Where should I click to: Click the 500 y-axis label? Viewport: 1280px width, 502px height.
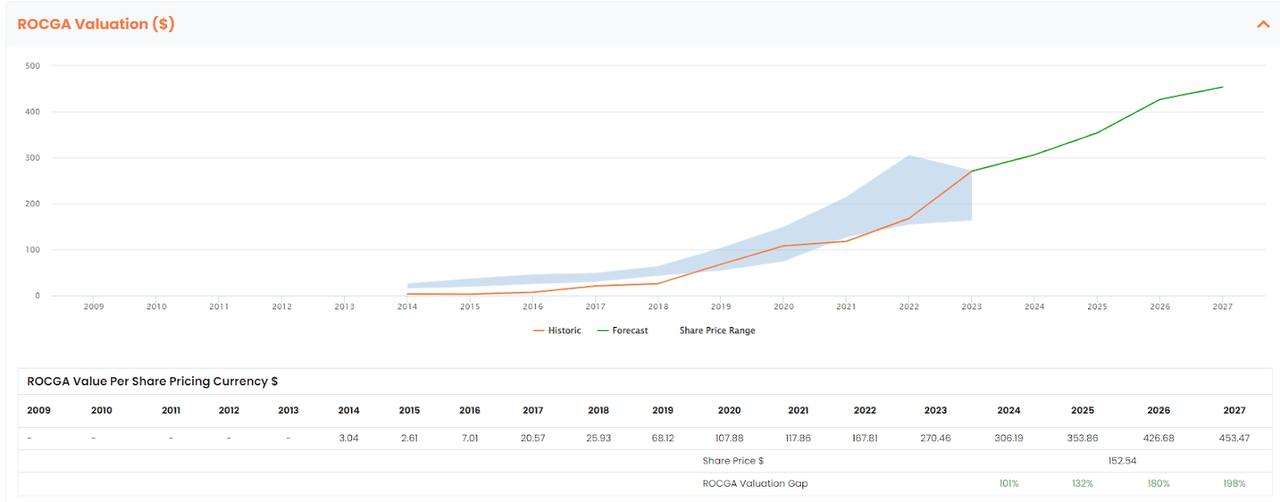tap(32, 66)
